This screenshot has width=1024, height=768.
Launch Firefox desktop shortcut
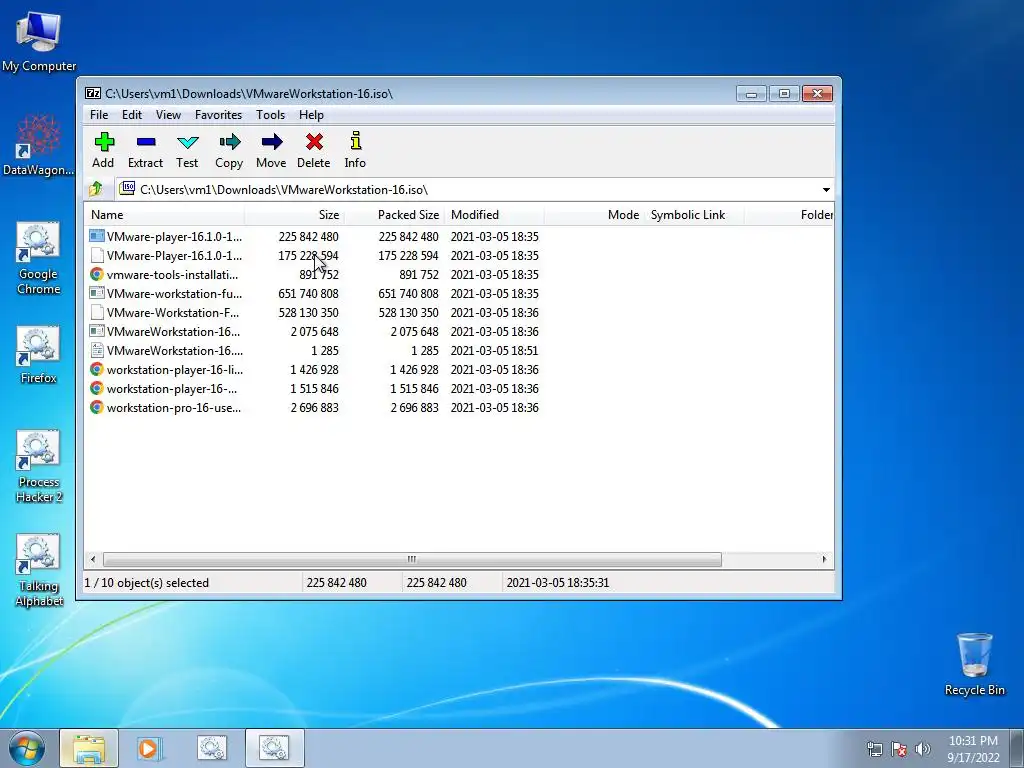39,355
